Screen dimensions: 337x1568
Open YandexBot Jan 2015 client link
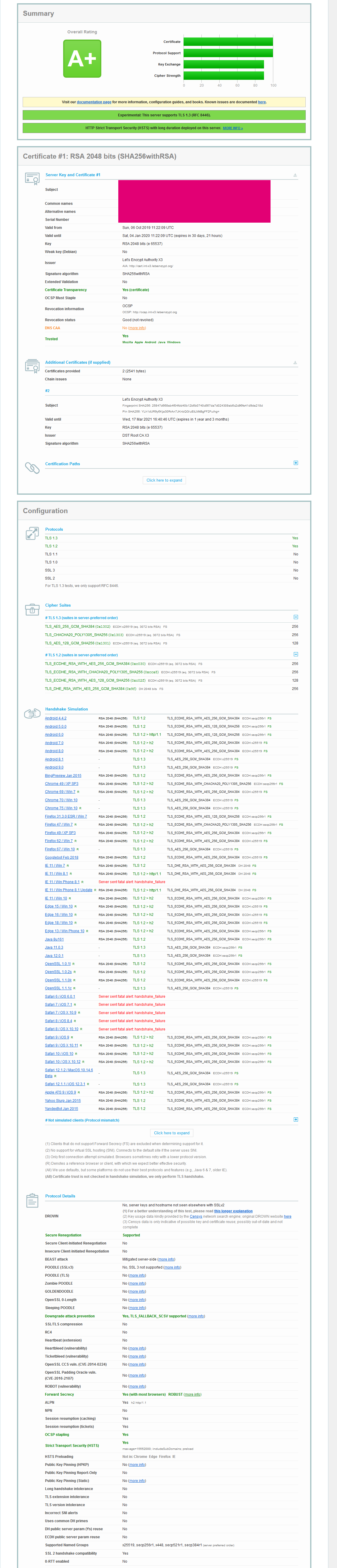click(62, 1109)
